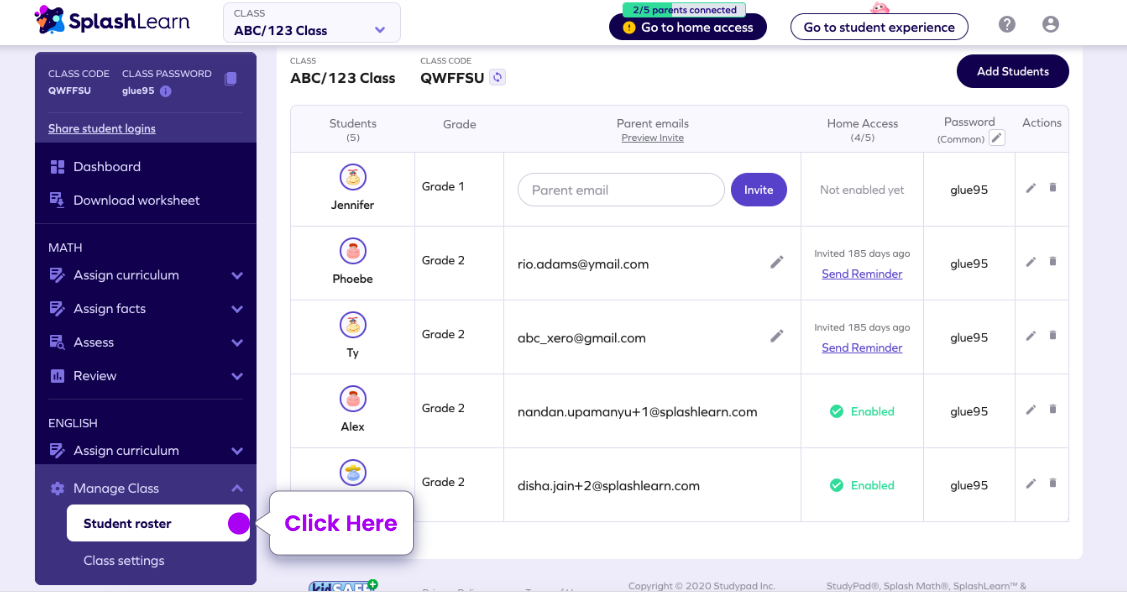
Task: Click Jennifer's Parent email field
Action: [621, 190]
